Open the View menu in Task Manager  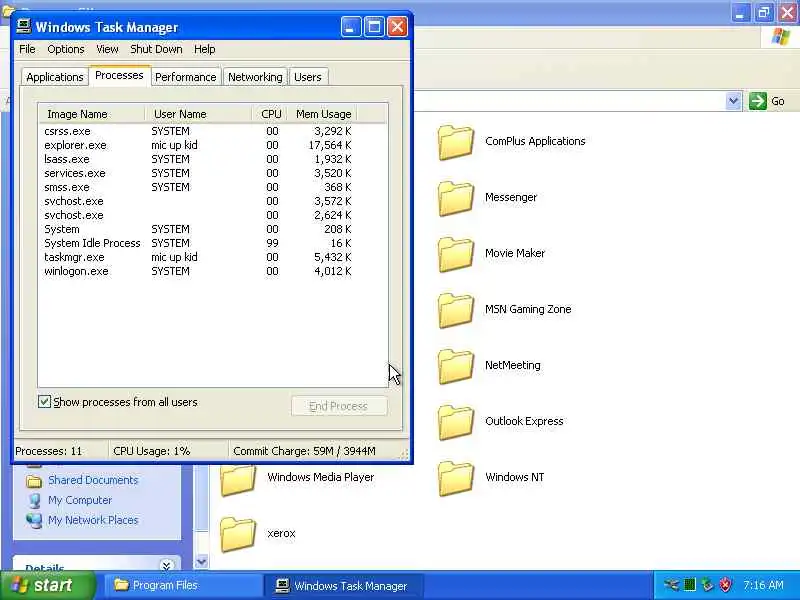click(x=107, y=49)
